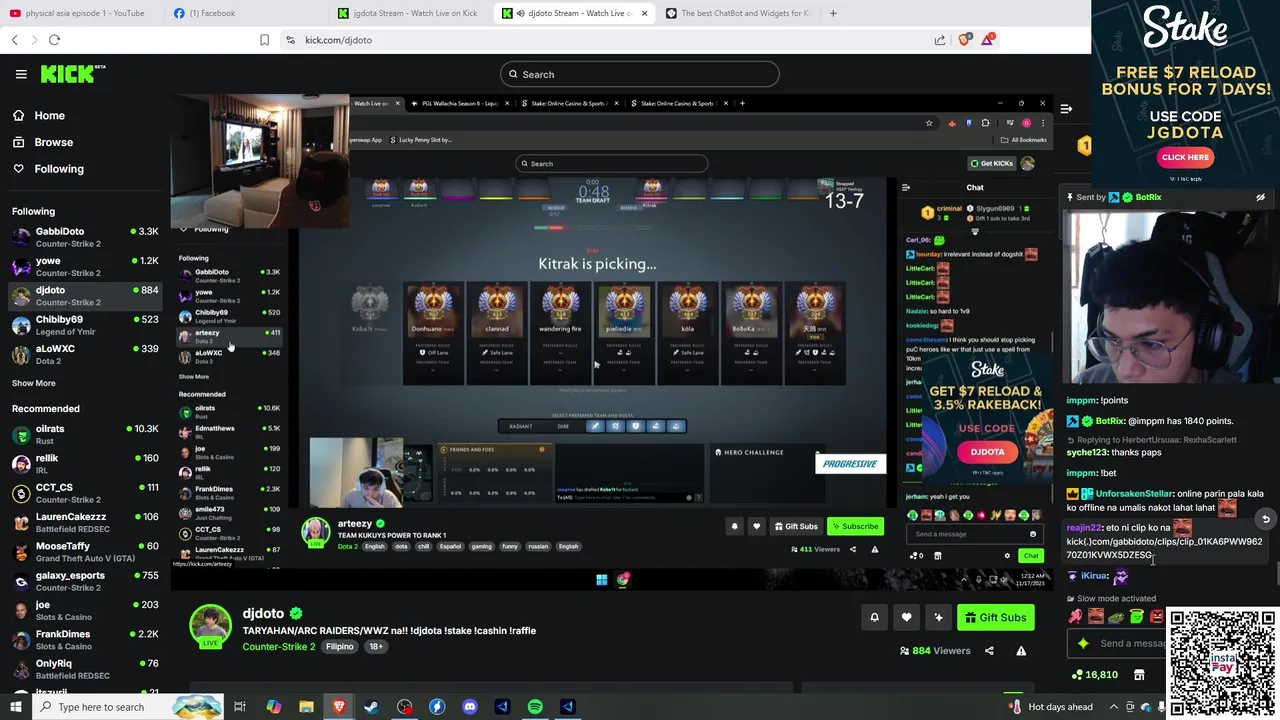Image resolution: width=1280 pixels, height=720 pixels.
Task: Open oilrats channel in Recommended list
Action: (x=85, y=434)
